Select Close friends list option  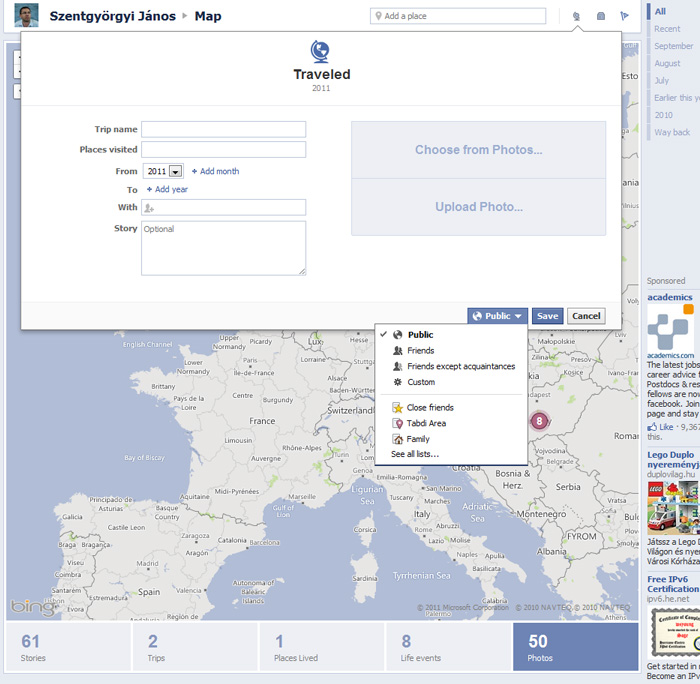point(451,408)
